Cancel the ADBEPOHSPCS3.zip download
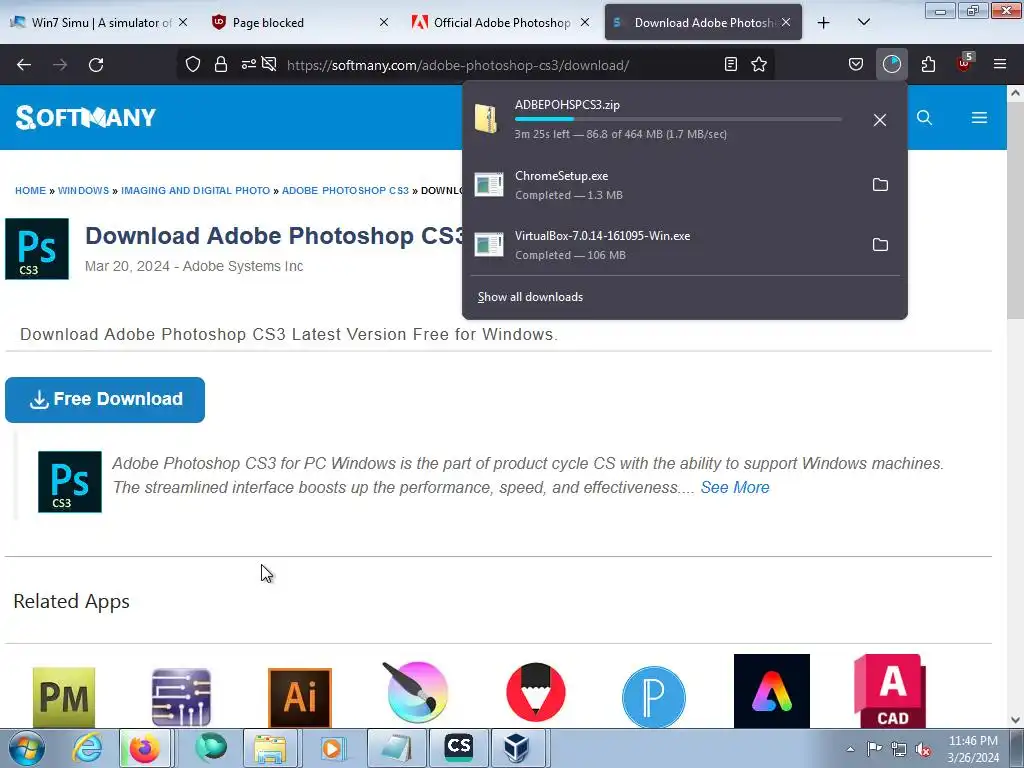The height and width of the screenshot is (768, 1024). [x=880, y=120]
